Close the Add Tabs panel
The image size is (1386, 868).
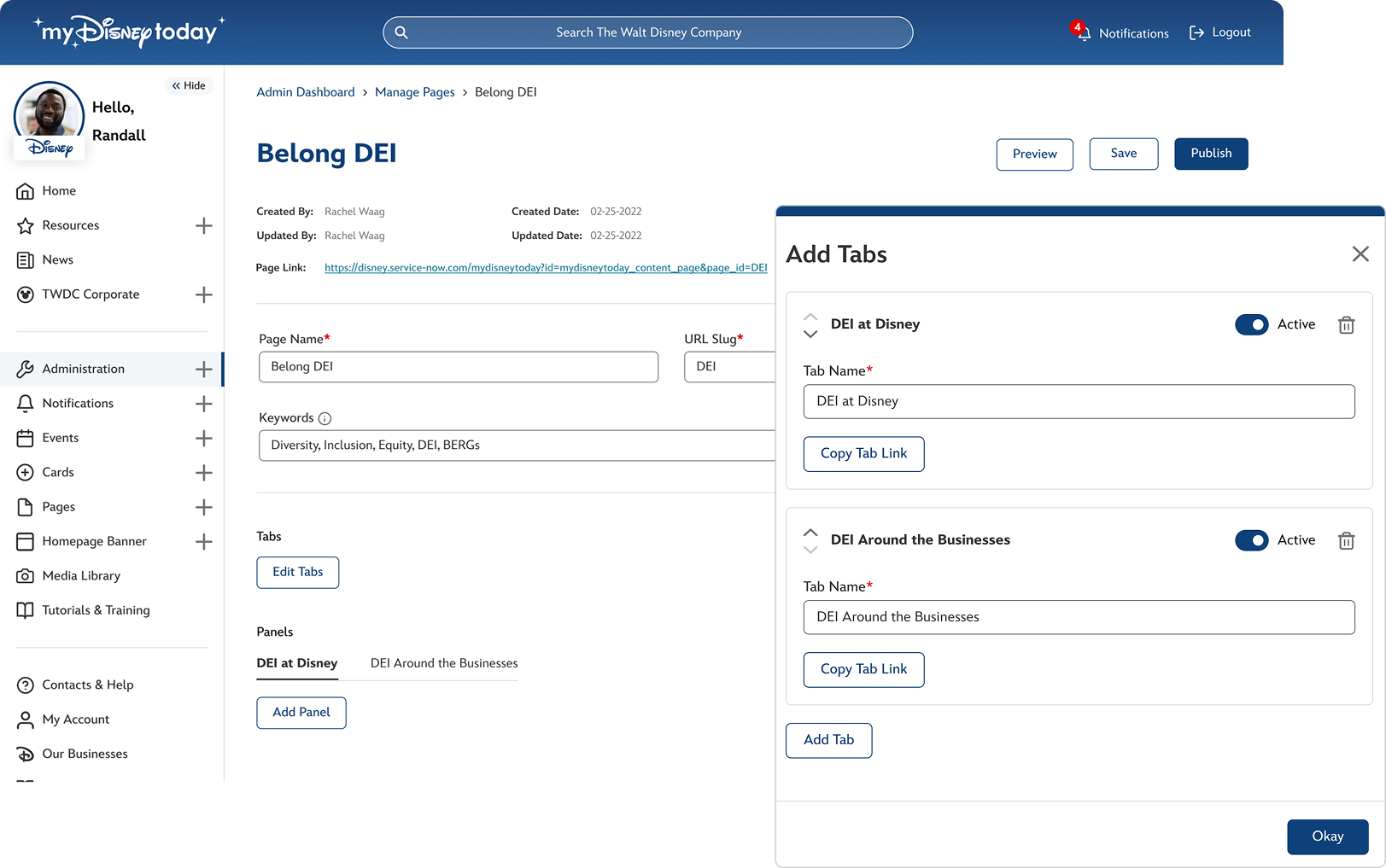click(x=1360, y=254)
